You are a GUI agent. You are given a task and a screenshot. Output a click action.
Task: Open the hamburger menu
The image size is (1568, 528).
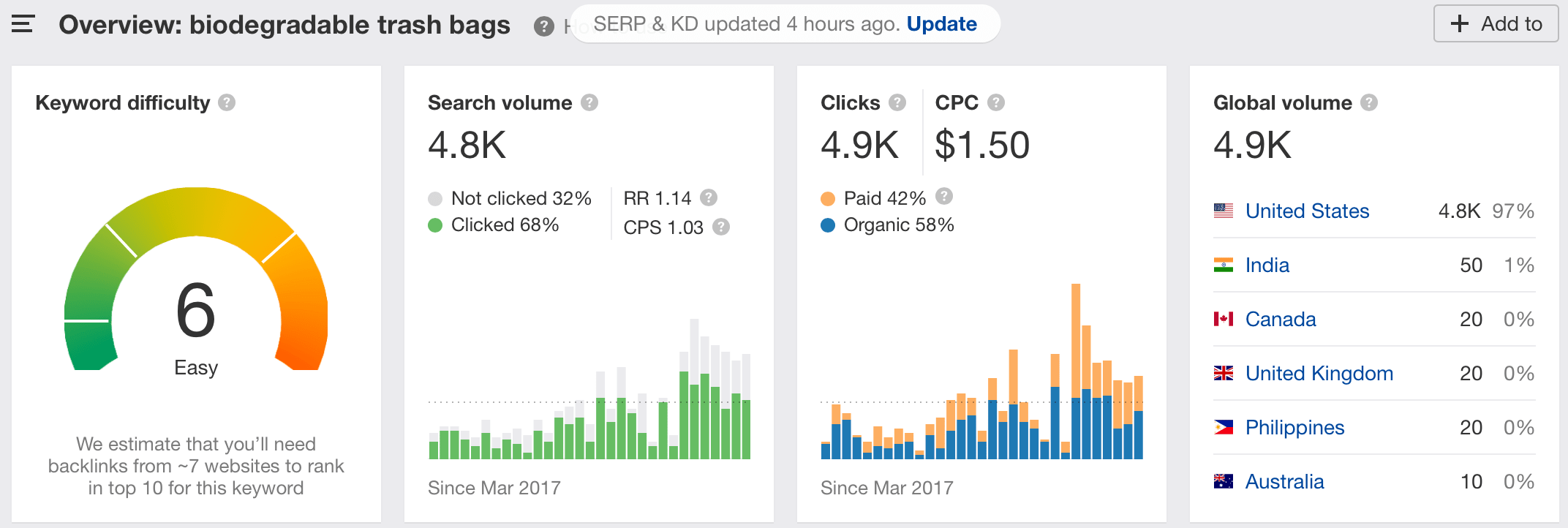tap(23, 24)
